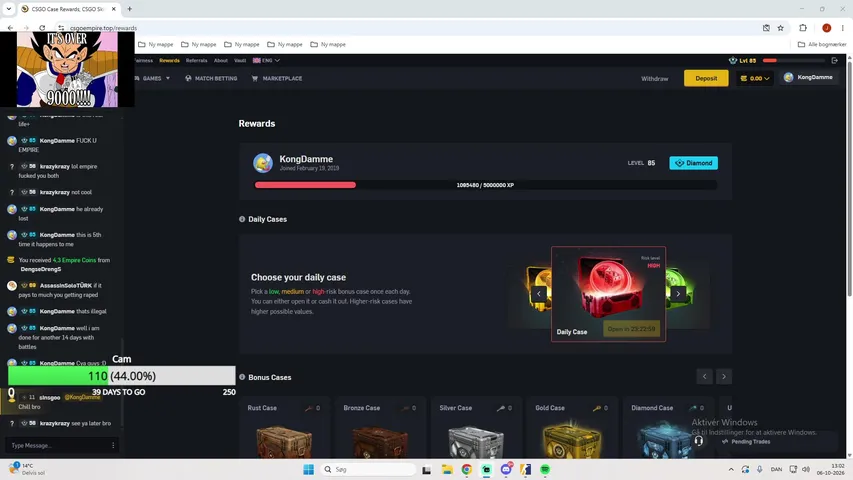Open the first Ny mappe bookmark folder

click(x=156, y=44)
